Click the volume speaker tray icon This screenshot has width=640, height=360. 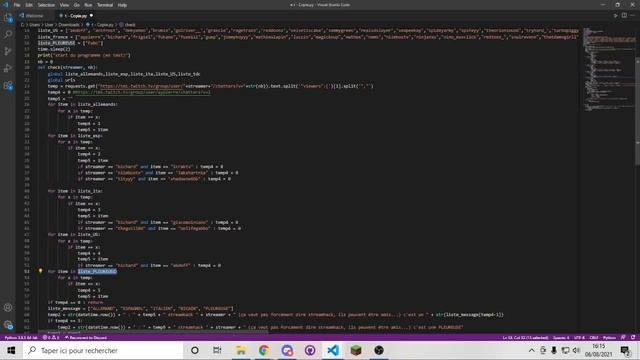coord(576,350)
